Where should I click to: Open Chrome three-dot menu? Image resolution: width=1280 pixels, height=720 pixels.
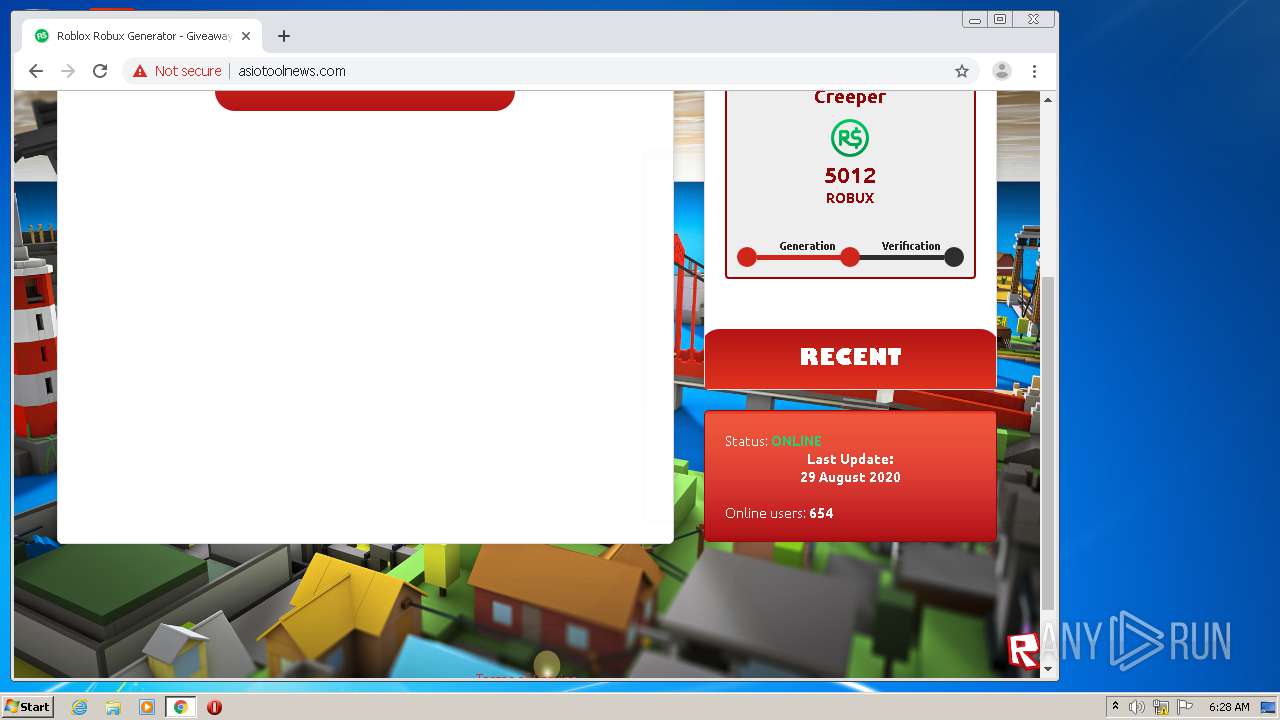(x=1035, y=71)
